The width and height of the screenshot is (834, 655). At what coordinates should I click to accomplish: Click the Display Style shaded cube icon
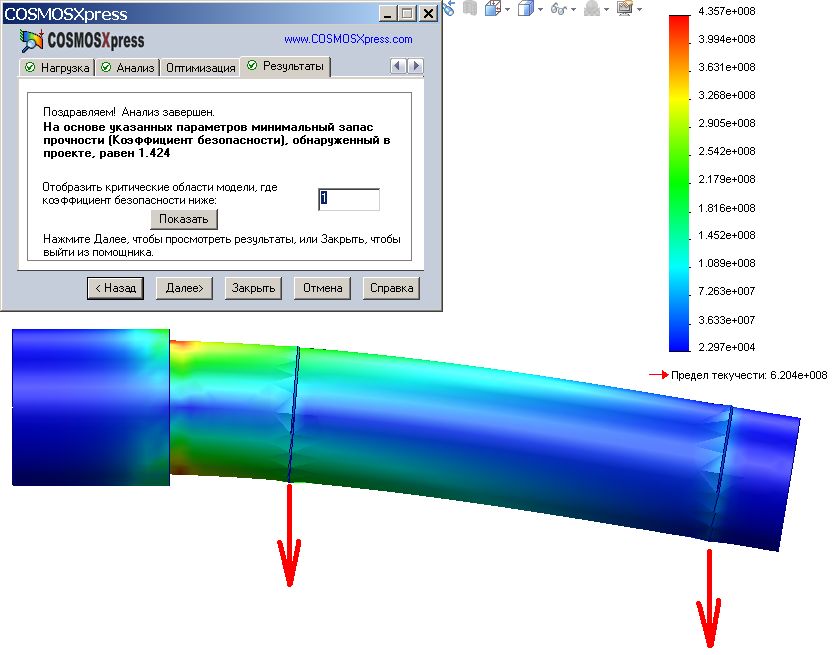[x=525, y=9]
